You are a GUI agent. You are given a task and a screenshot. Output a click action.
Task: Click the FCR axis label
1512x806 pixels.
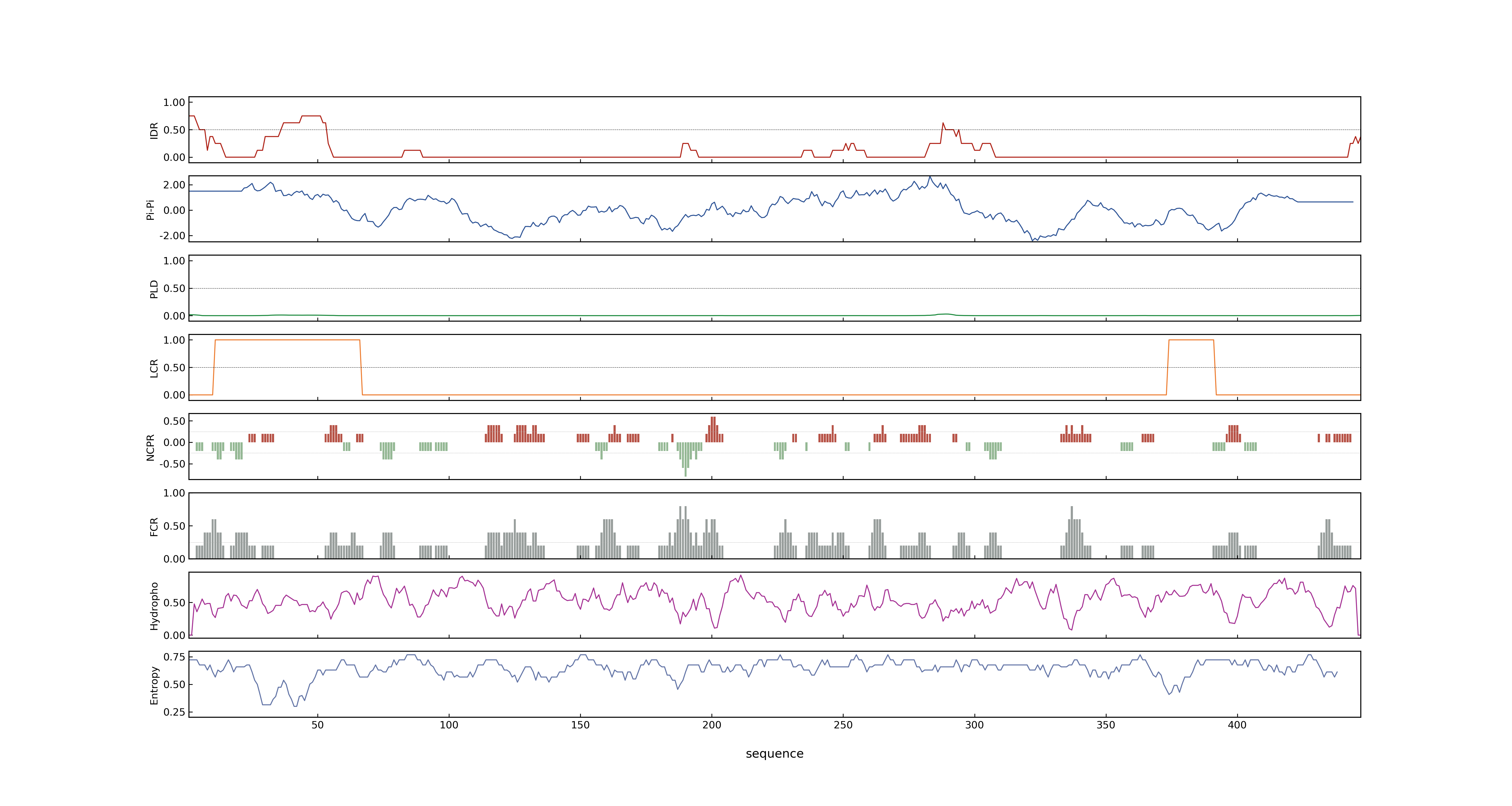(x=154, y=526)
